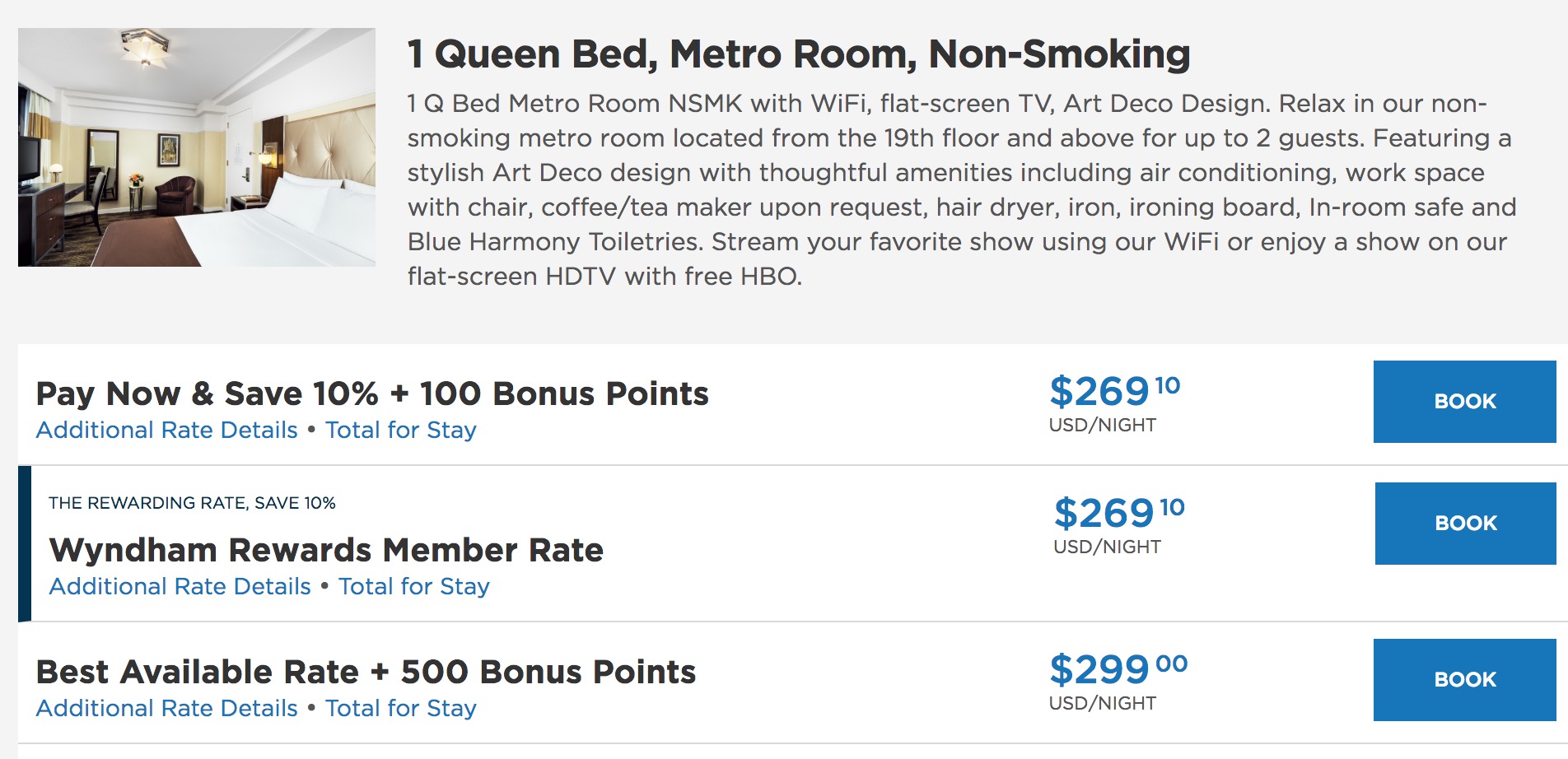Click the Rewarding Rate Save 10% label
1568x759 pixels.
point(192,503)
